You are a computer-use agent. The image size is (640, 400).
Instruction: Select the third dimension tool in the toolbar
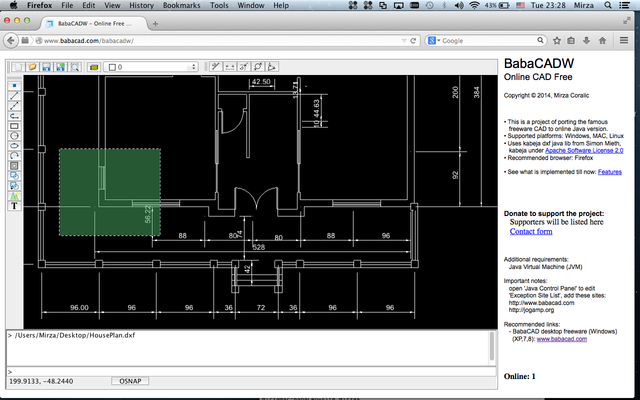click(x=244, y=67)
